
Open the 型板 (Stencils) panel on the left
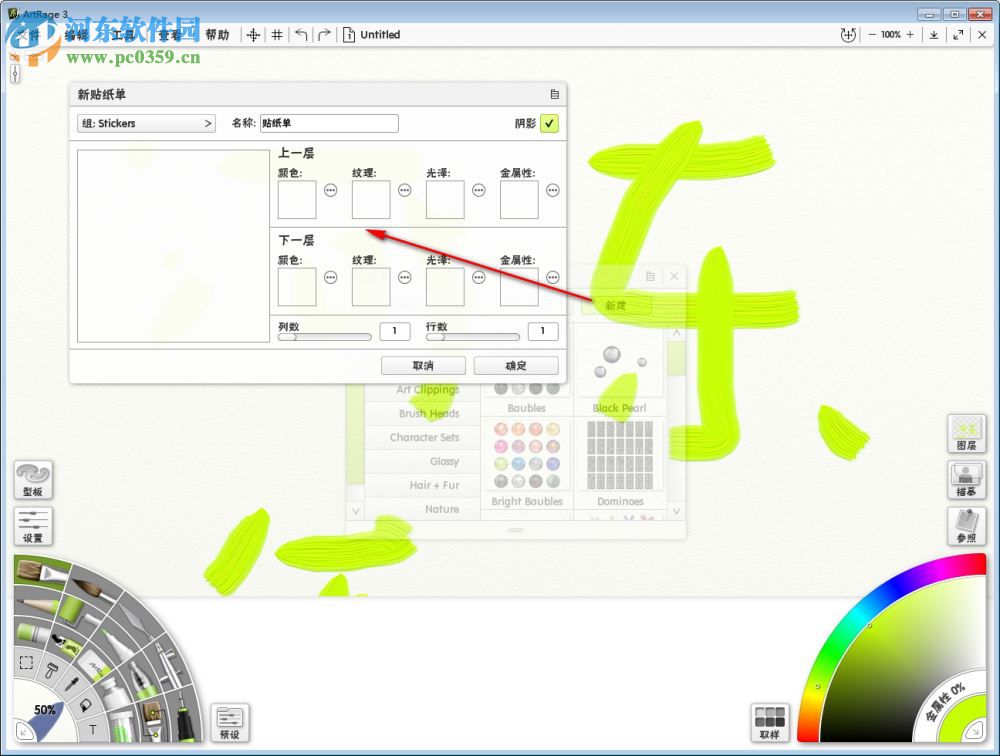32,480
